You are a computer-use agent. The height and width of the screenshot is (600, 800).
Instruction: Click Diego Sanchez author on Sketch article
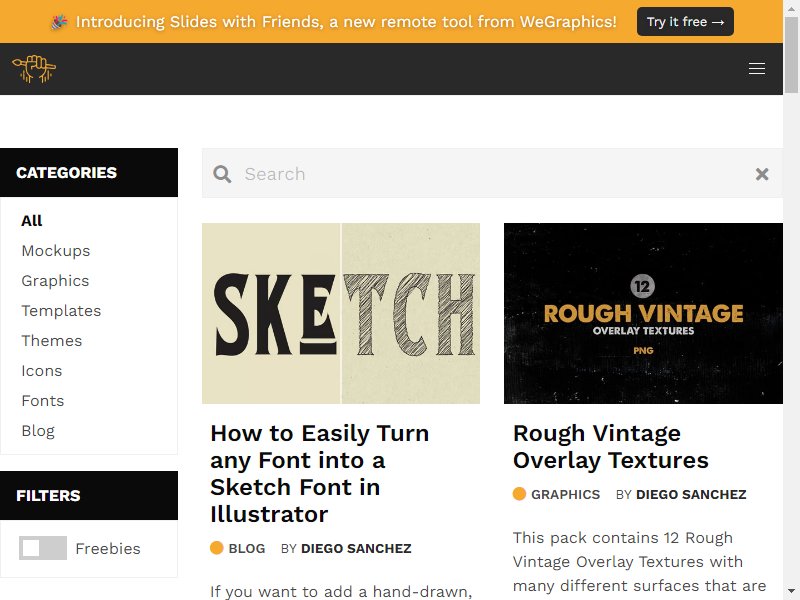(356, 548)
